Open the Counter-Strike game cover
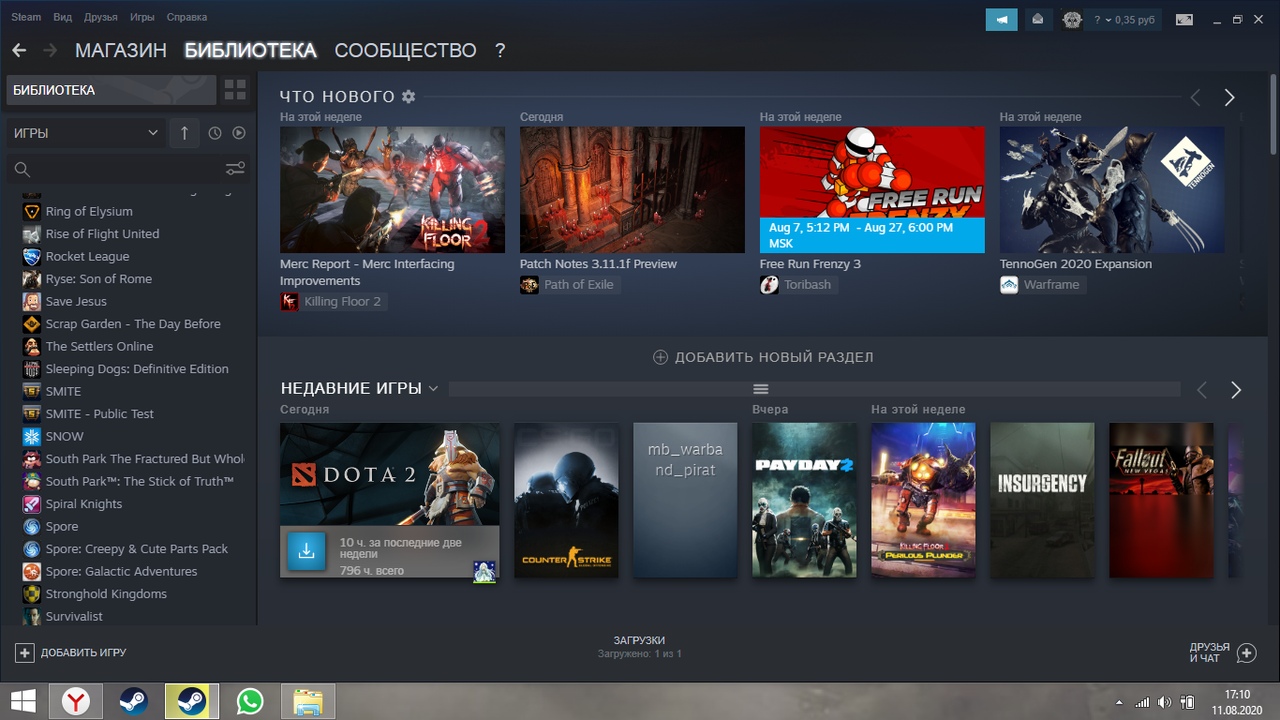This screenshot has height=720, width=1280. pos(566,500)
